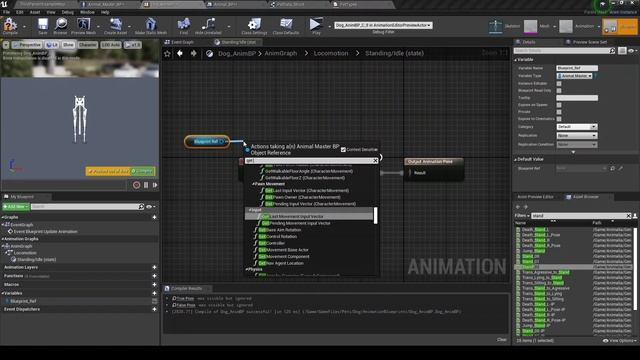Image resolution: width=640 pixels, height=360 pixels.
Task: Toggle Blueprint_Ref variable editable eye
Action: point(154,301)
